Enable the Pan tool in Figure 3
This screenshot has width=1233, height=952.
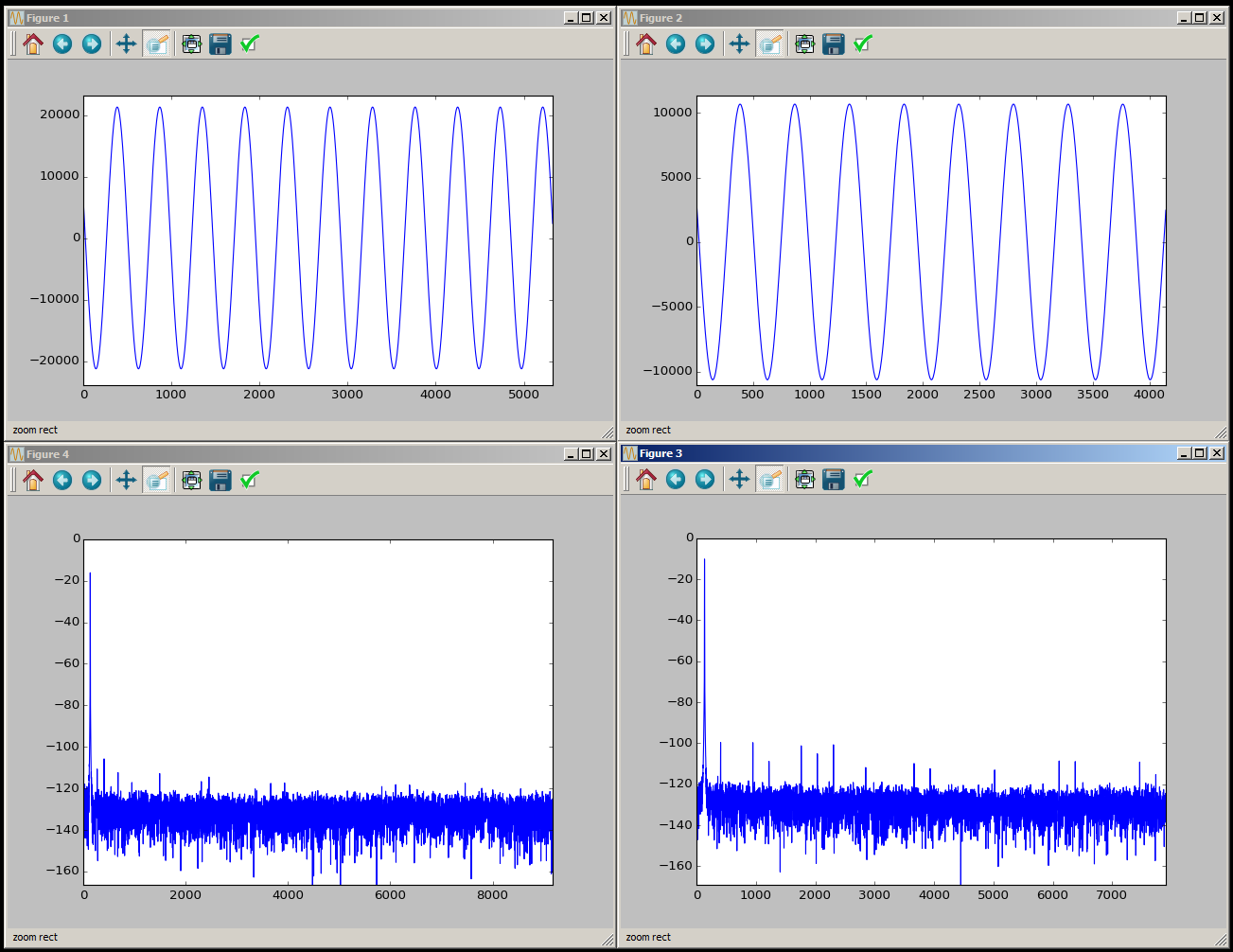pos(739,480)
